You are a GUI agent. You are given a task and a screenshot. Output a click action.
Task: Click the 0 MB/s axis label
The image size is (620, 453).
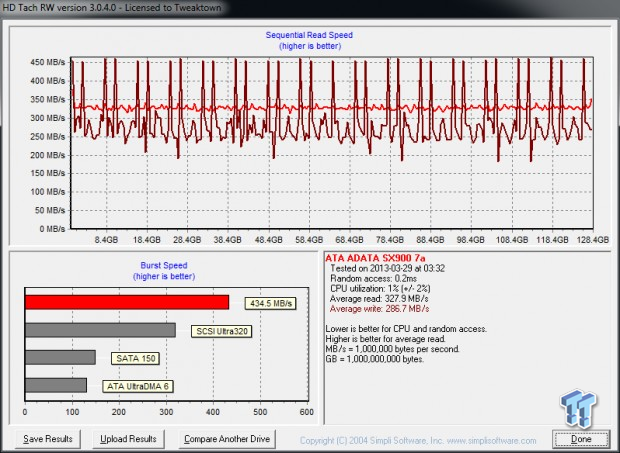[x=52, y=229]
